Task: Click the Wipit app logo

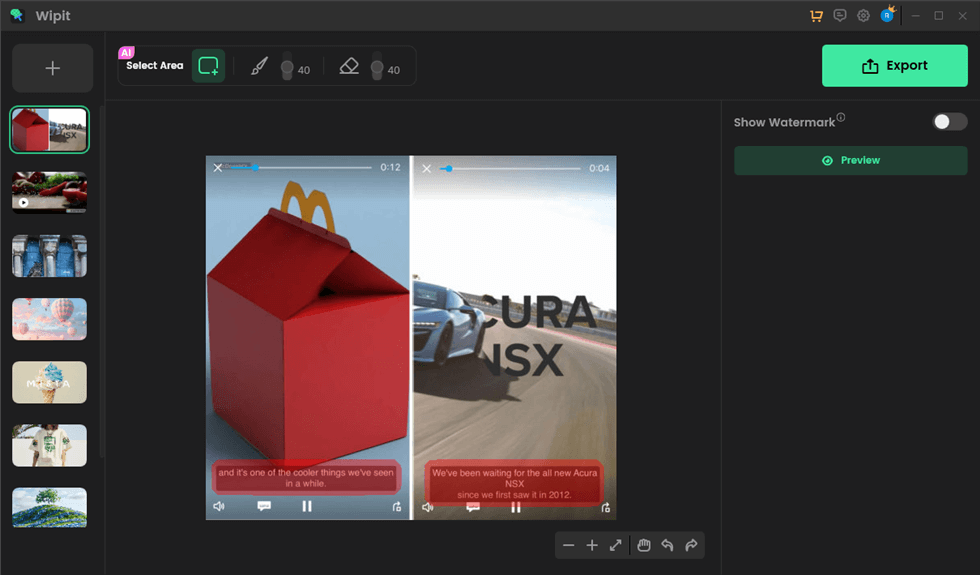Action: tap(17, 16)
